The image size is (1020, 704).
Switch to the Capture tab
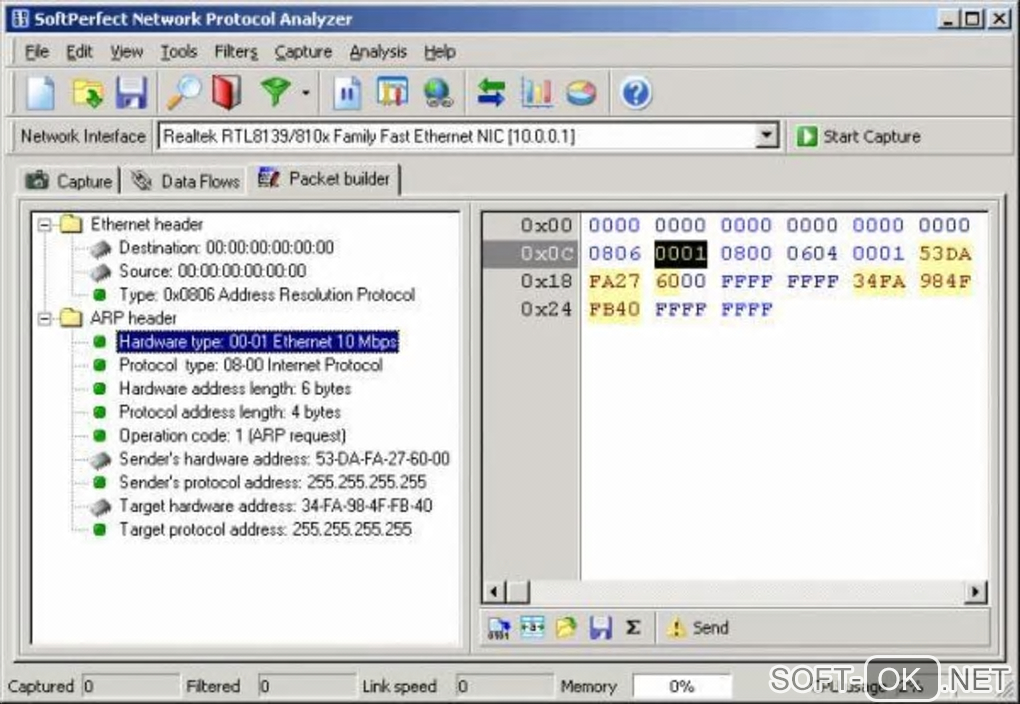[x=69, y=181]
